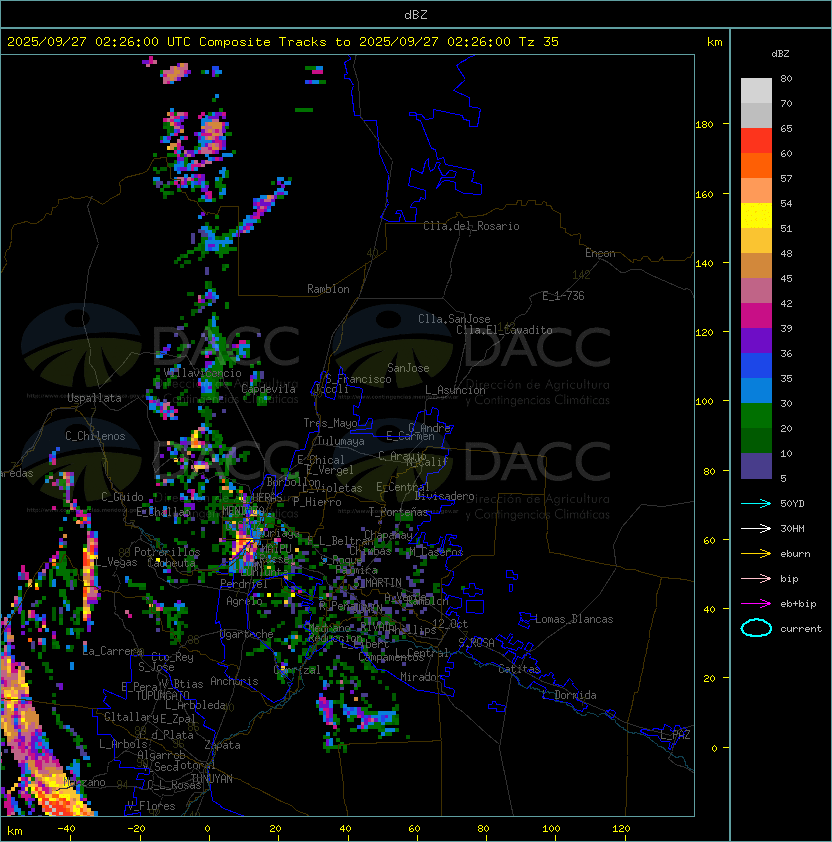Image resolution: width=832 pixels, height=842 pixels.
Task: Click the 'Villavicencio' map label
Action: [202, 373]
